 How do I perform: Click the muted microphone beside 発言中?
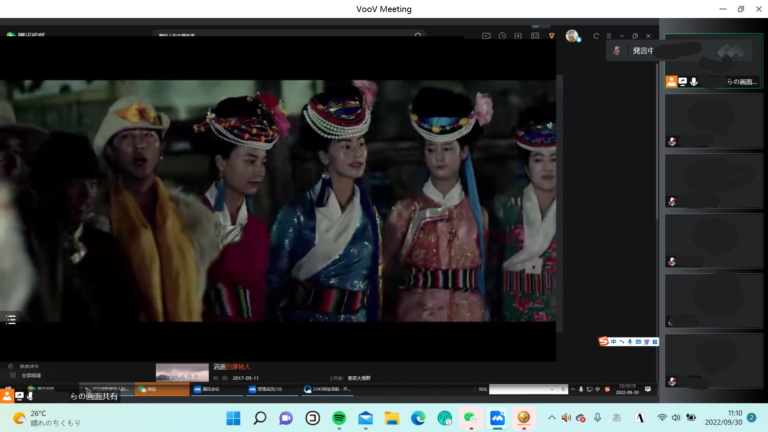point(617,50)
